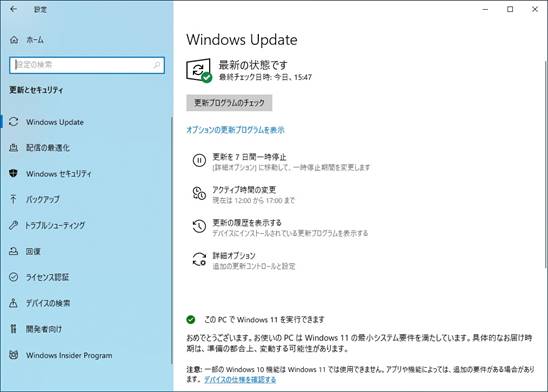Viewport: 548px width, 392px height.
Task: Close the settings window
Action: (x=535, y=9)
